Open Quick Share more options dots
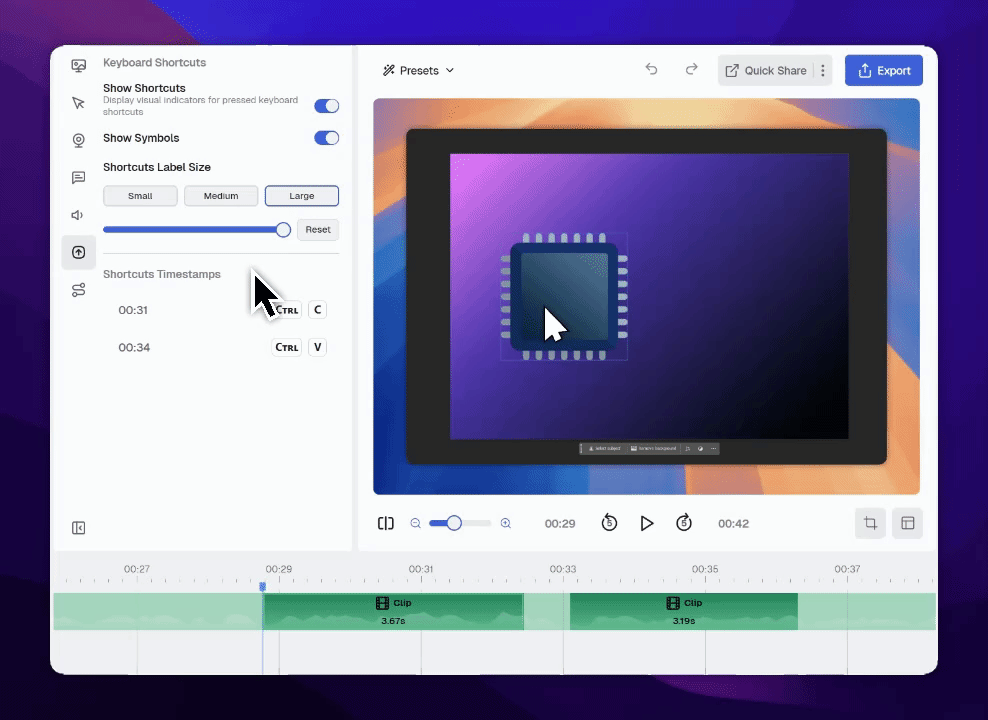Viewport: 988px width, 720px height. tap(823, 71)
